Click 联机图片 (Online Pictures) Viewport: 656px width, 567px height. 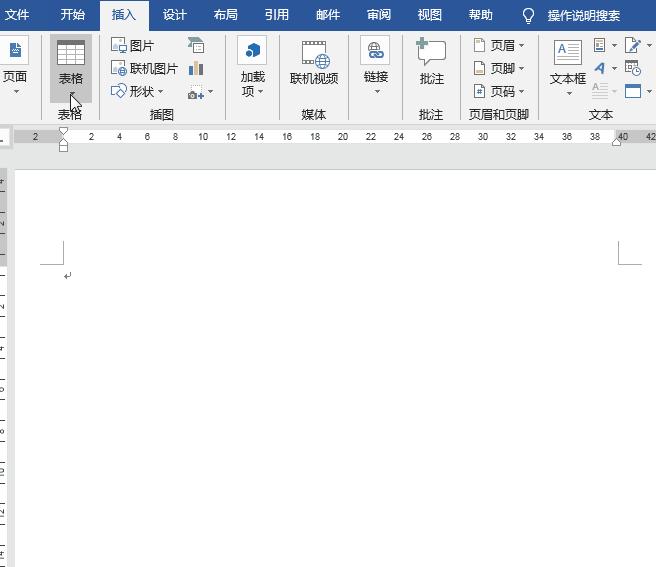(x=145, y=68)
